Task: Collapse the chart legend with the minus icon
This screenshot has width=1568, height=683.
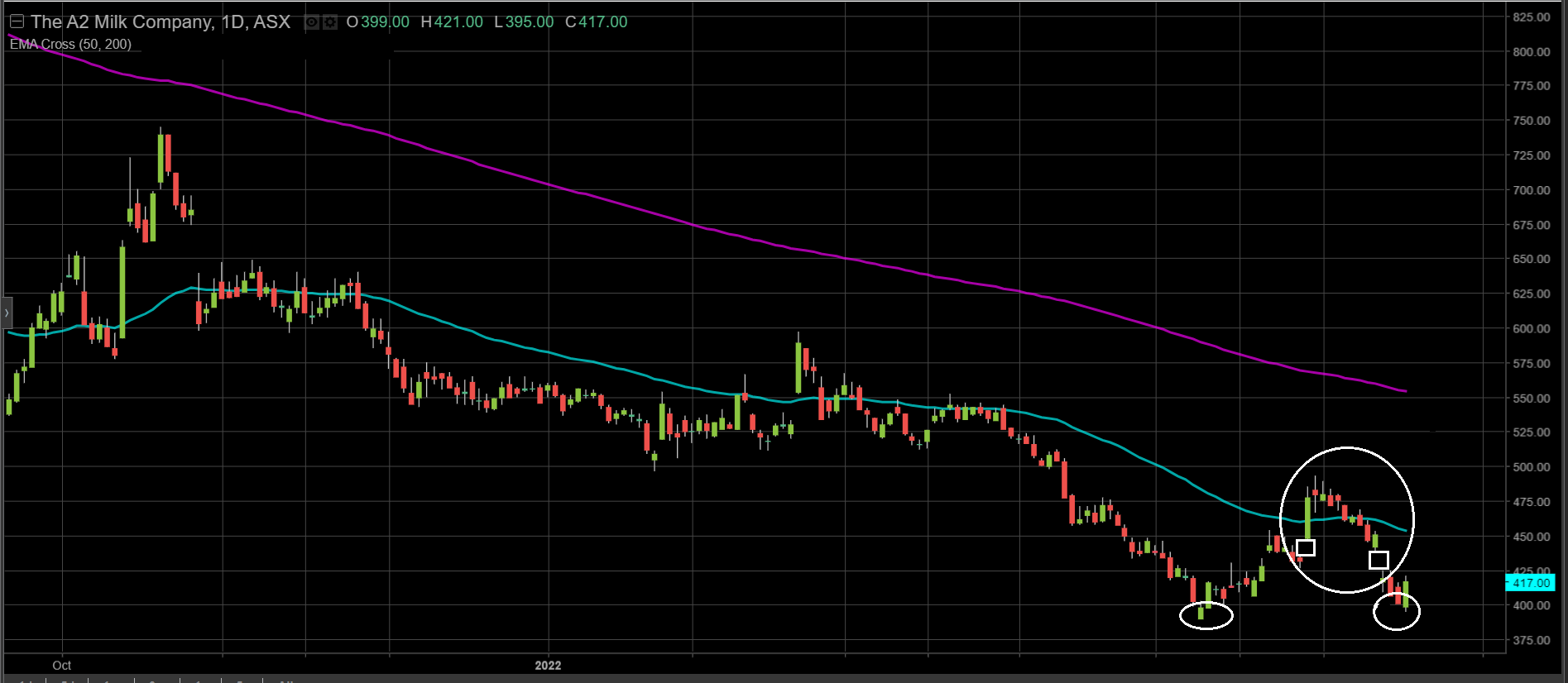Action: [x=17, y=22]
